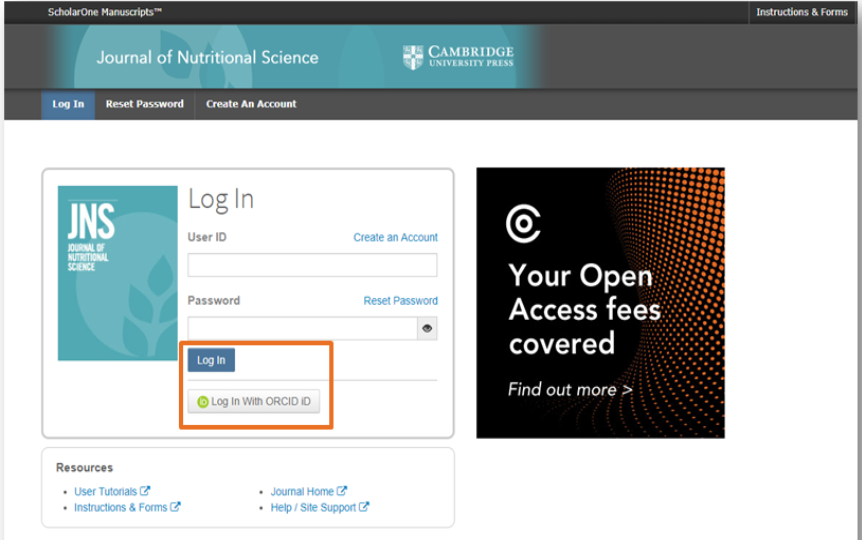Open the Create An Account tab
This screenshot has width=862, height=540.
coord(251,104)
